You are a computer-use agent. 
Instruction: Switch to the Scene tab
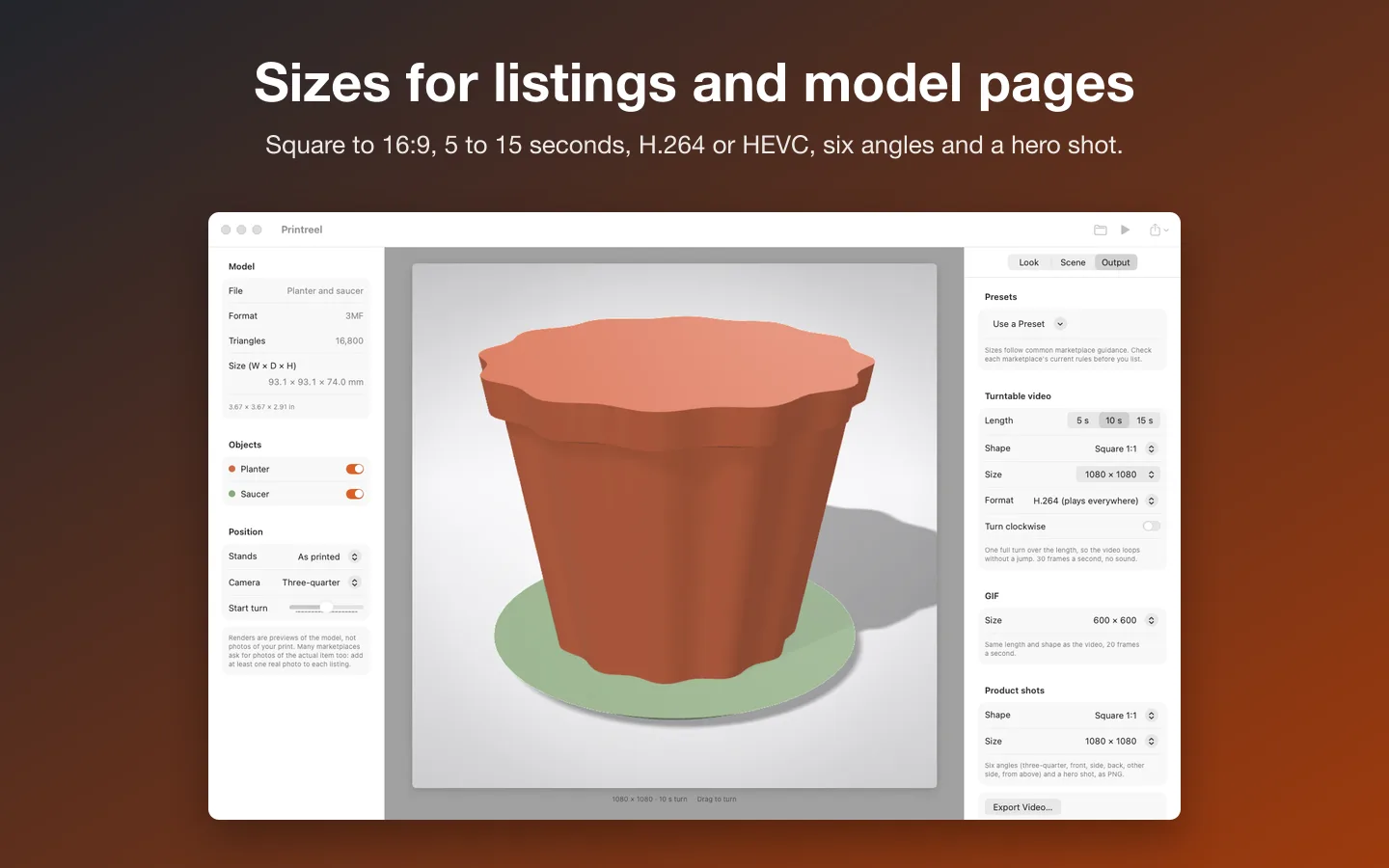[x=1073, y=262]
